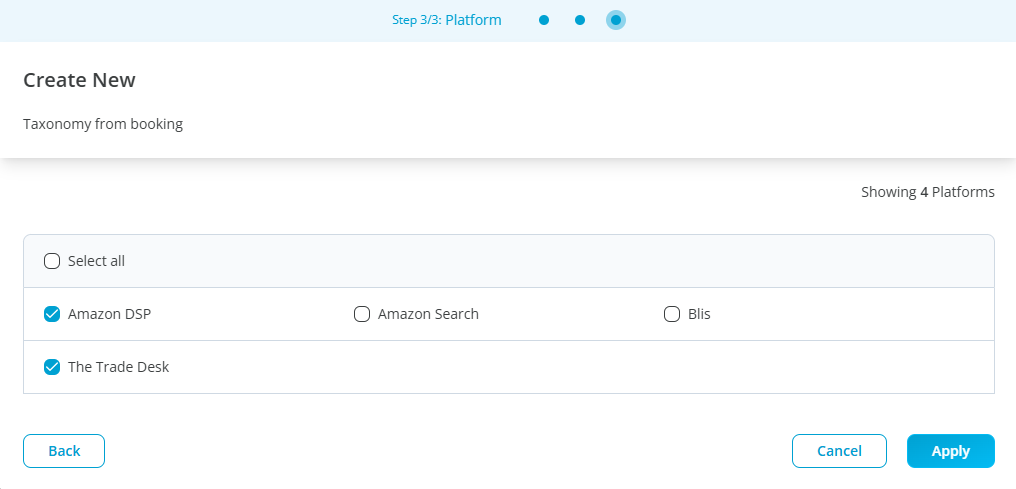
Task: Click the 'Showing 4 Platforms' counter text
Action: tap(927, 192)
